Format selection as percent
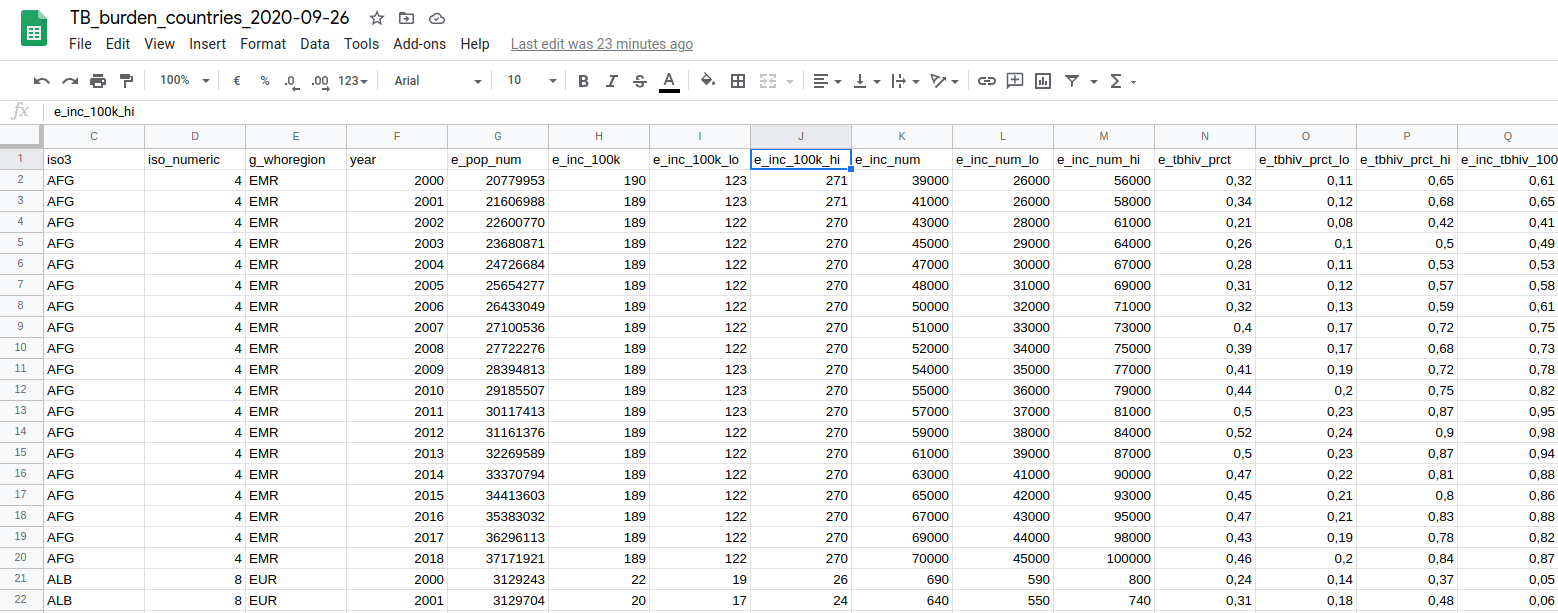1558x613 pixels. tap(265, 81)
